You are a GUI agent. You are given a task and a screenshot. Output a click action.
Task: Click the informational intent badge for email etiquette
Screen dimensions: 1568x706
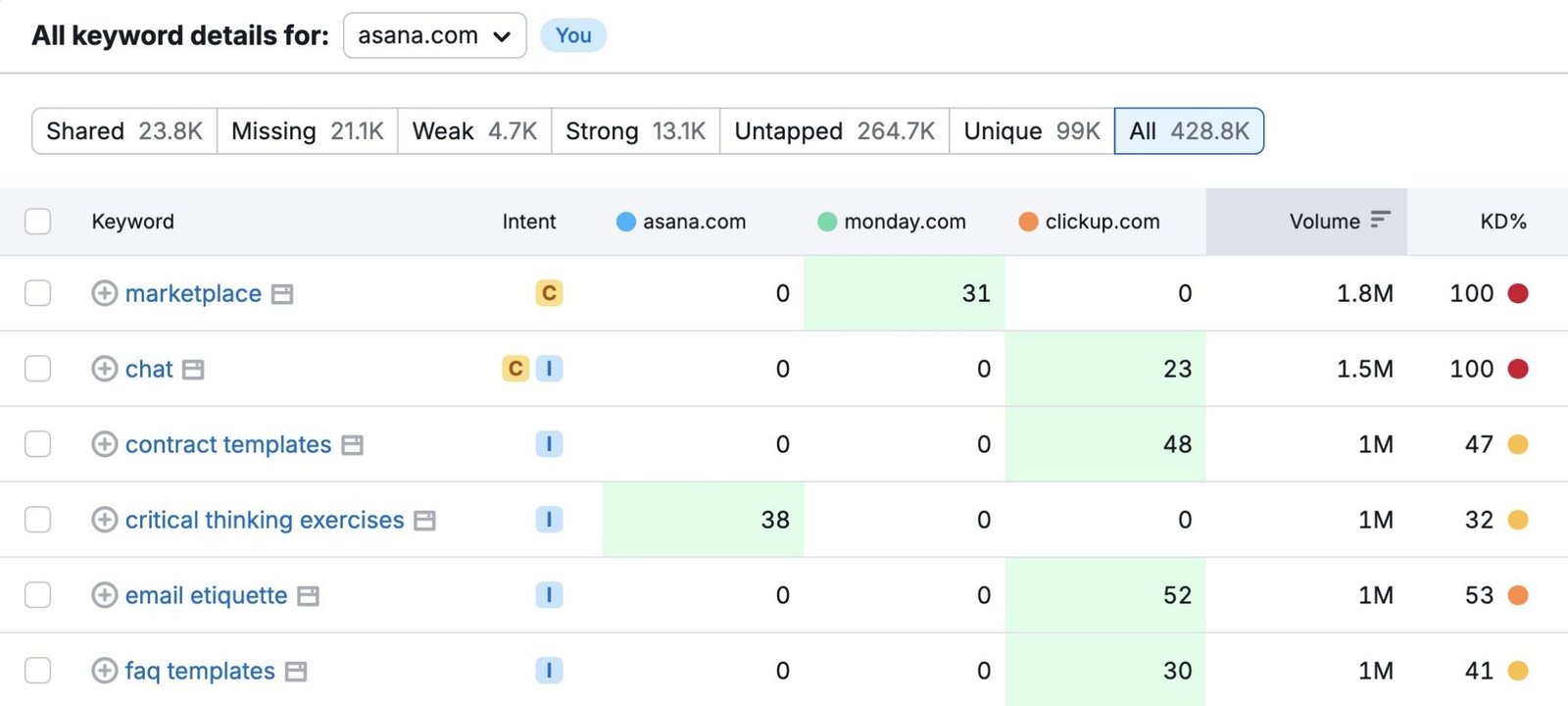pyautogui.click(x=549, y=595)
